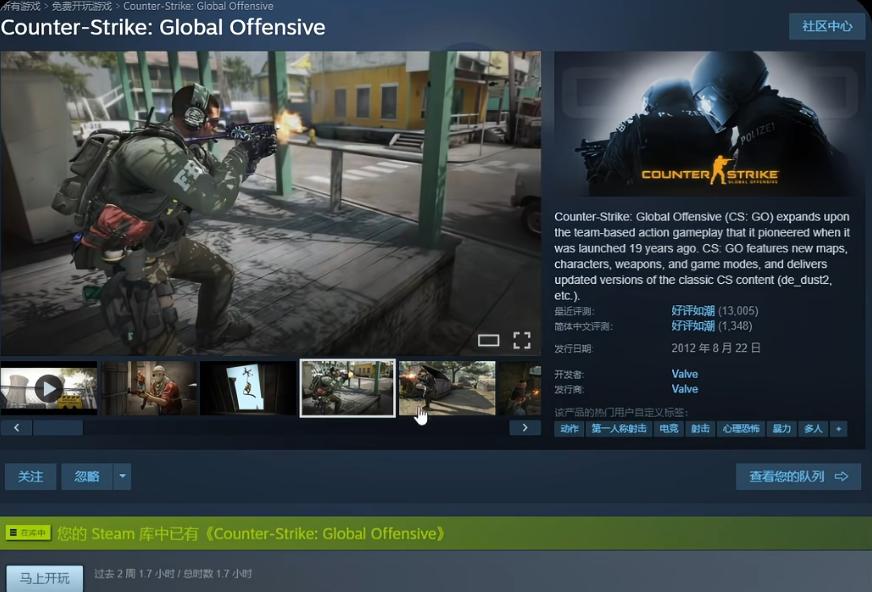Click the Counter-Strike: Global Offensive page title
Screen dimensions: 872x592
click(x=163, y=27)
